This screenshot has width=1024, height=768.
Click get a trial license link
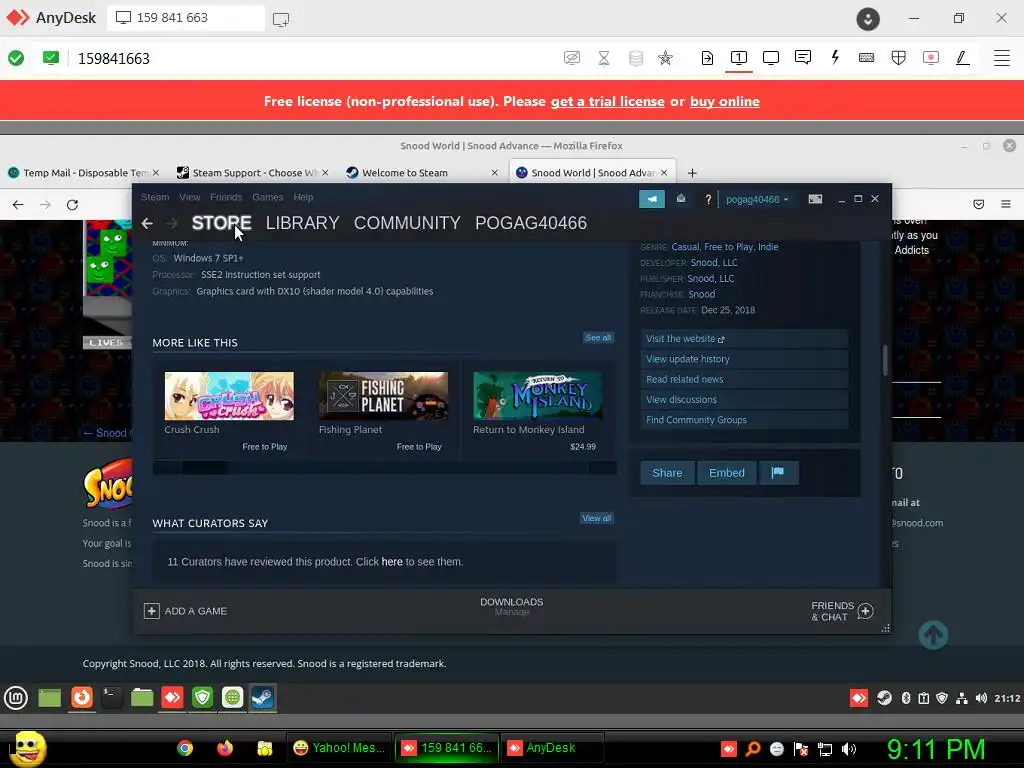tap(607, 102)
